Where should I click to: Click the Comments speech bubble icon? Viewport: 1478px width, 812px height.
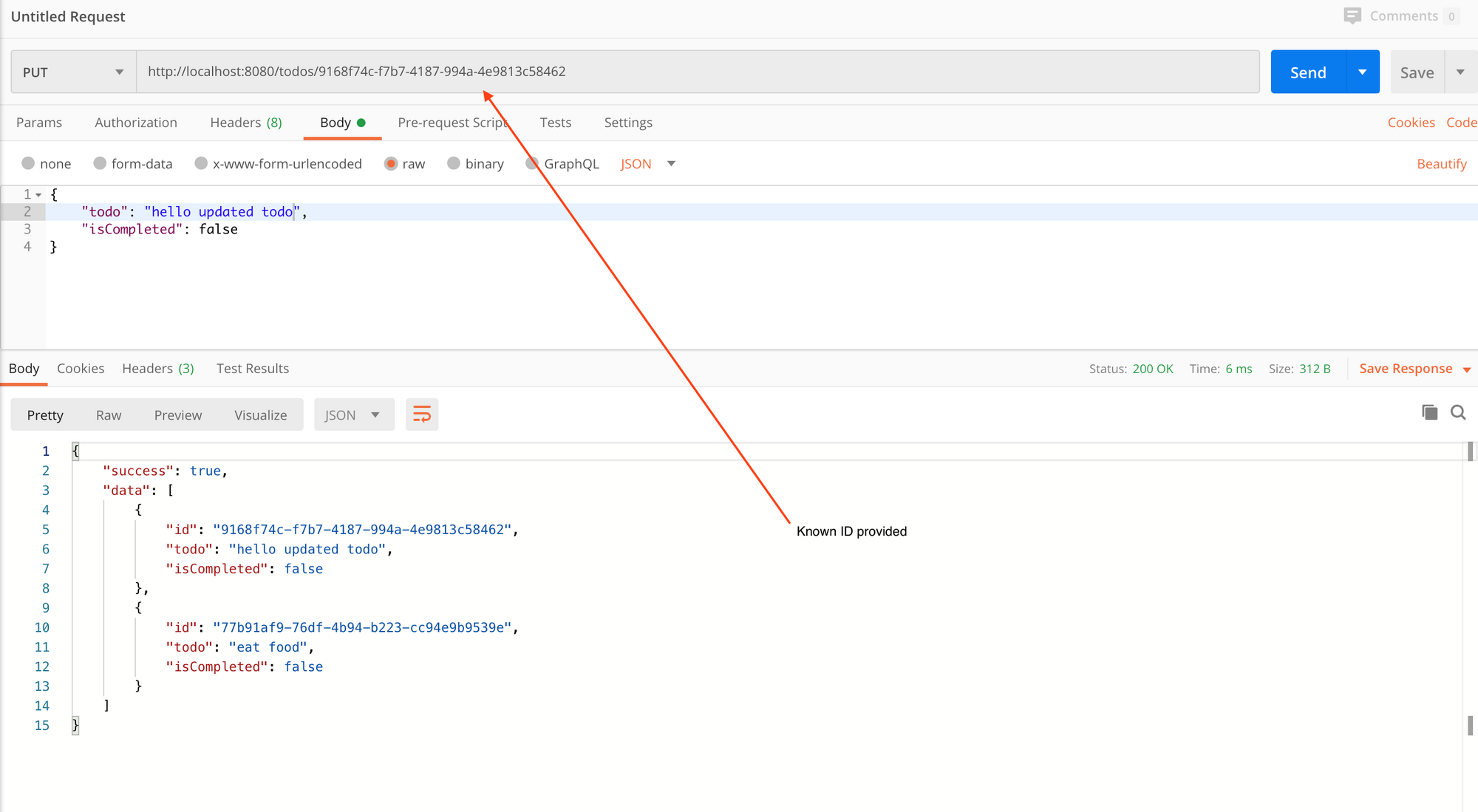click(x=1352, y=16)
